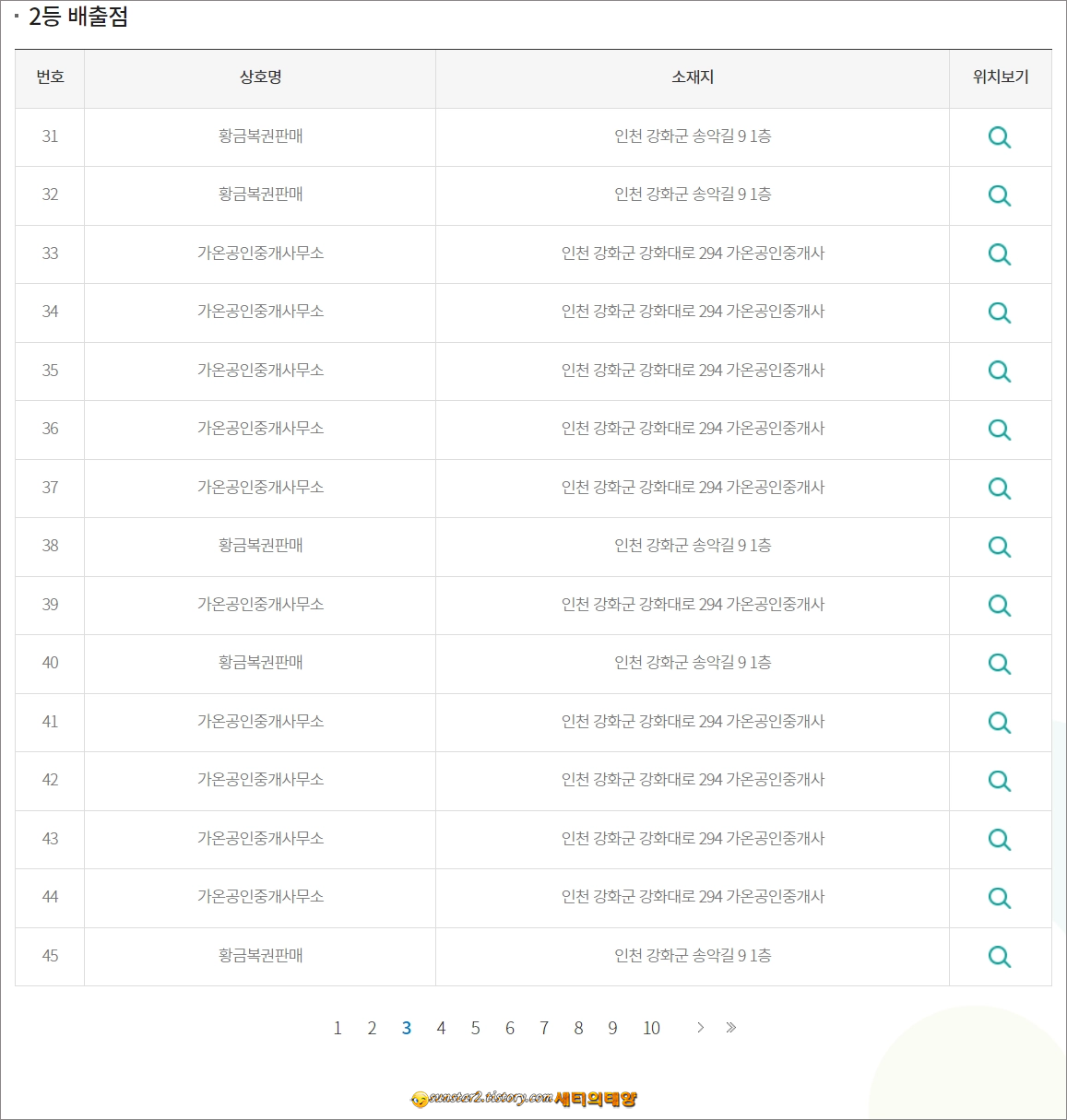The width and height of the screenshot is (1067, 1120).
Task: Click the magnifier icon for row 33 가온공인중개사무소
Action: (x=1000, y=254)
